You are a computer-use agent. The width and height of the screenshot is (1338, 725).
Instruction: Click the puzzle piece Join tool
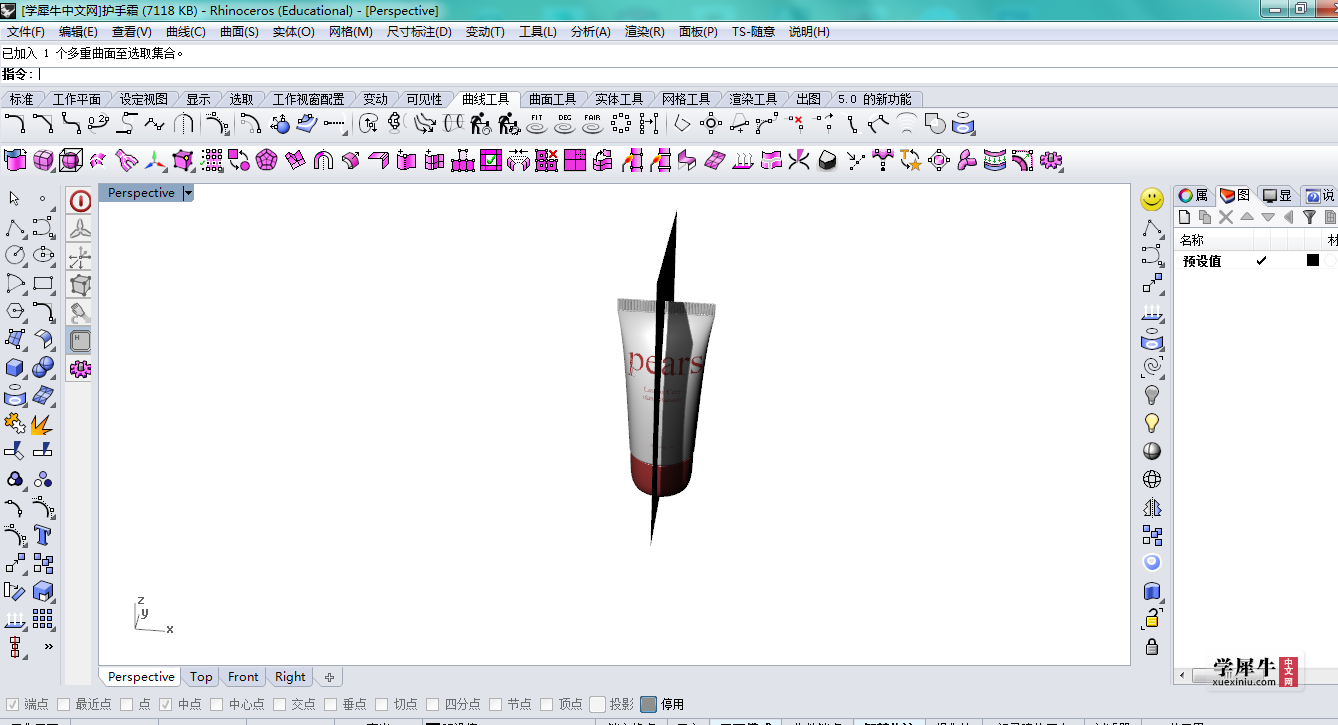tap(15, 423)
